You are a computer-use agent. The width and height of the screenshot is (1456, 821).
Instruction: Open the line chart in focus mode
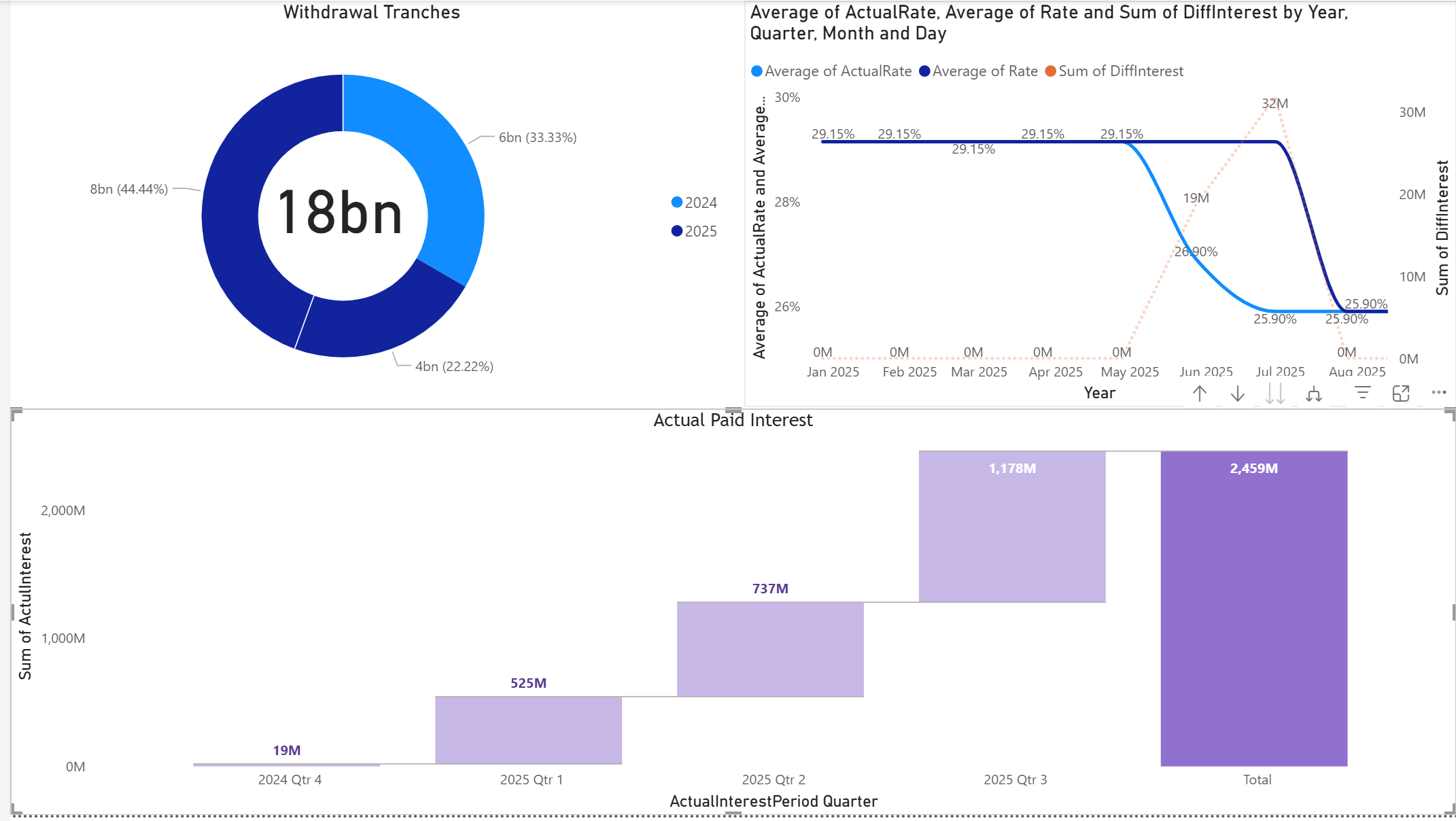1402,393
